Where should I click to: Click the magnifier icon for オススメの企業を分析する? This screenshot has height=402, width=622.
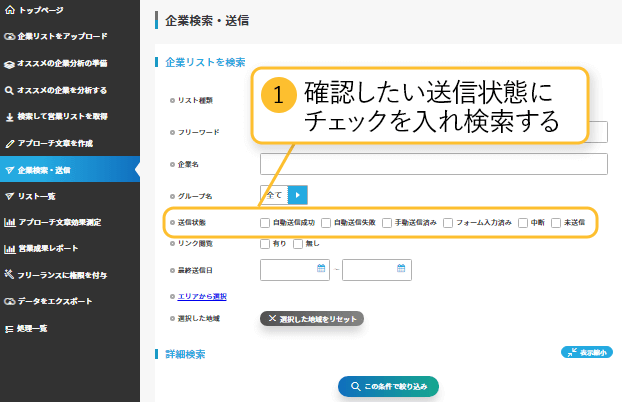pyautogui.click(x=9, y=90)
